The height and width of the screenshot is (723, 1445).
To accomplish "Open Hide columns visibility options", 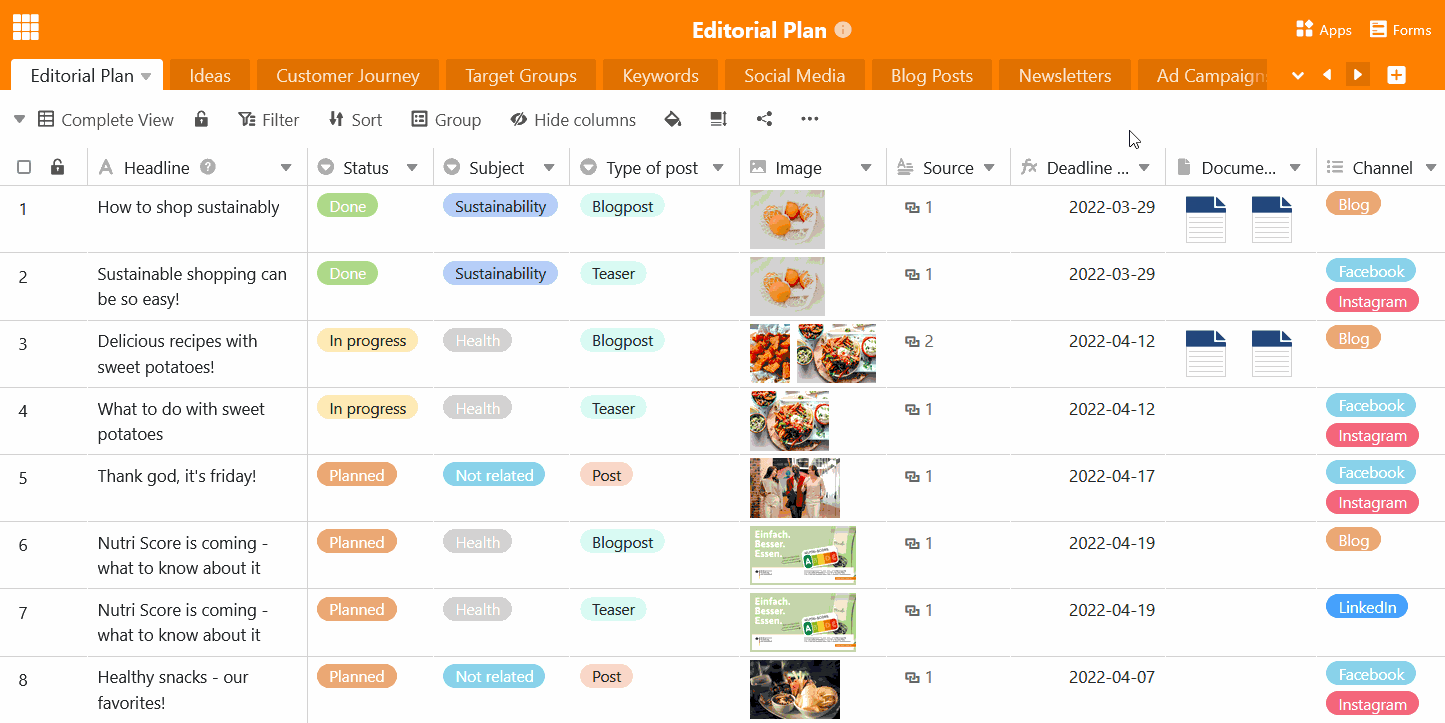I will click(573, 120).
